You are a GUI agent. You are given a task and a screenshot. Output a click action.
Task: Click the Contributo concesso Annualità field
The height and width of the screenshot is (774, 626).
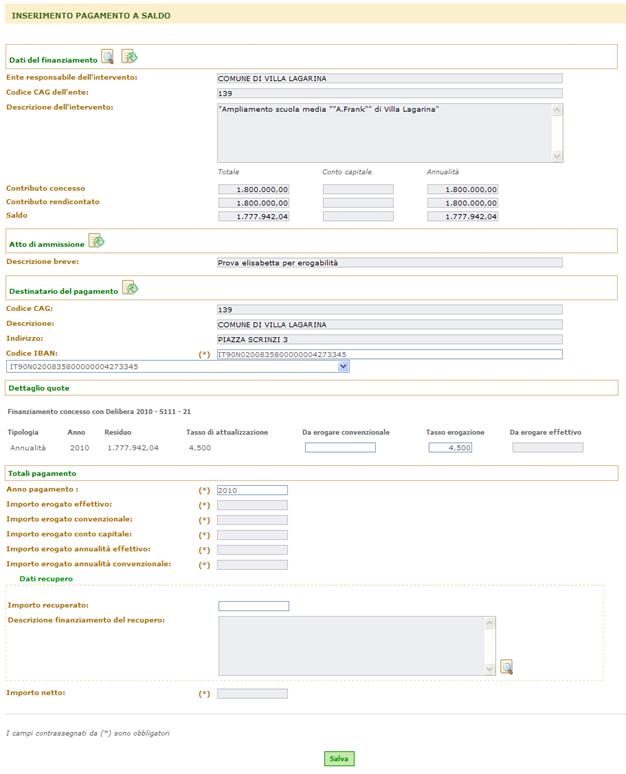coord(463,190)
